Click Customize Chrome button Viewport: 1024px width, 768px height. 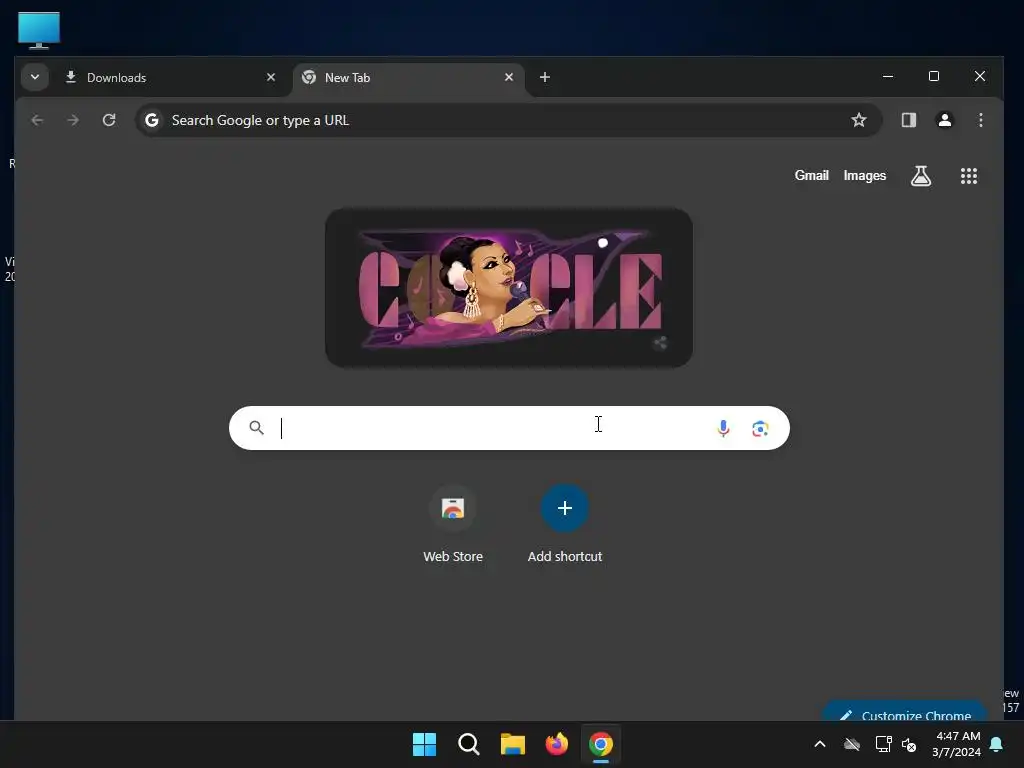click(904, 713)
